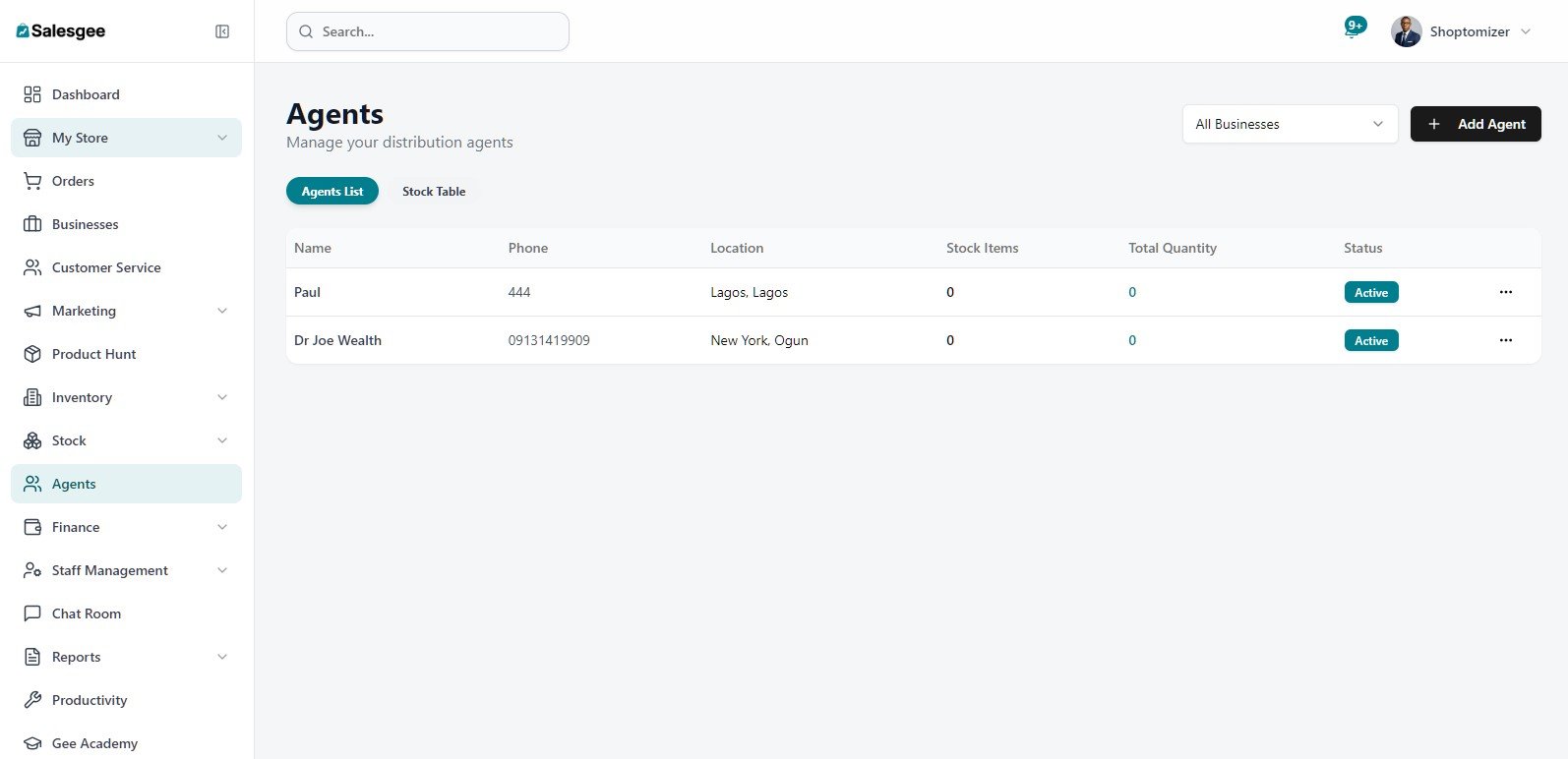Screen dimensions: 1568x759
Task: Expand the Inventory submenu chevron
Action: [x=222, y=397]
